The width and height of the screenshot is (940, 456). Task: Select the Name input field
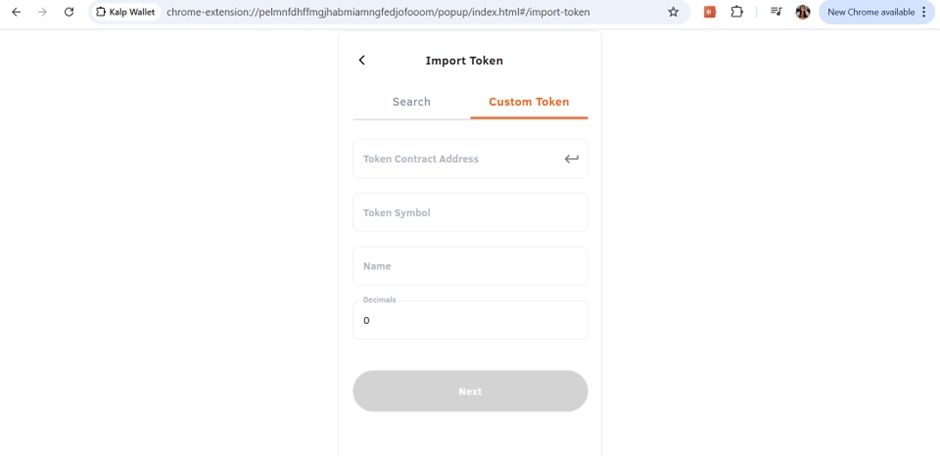click(470, 267)
